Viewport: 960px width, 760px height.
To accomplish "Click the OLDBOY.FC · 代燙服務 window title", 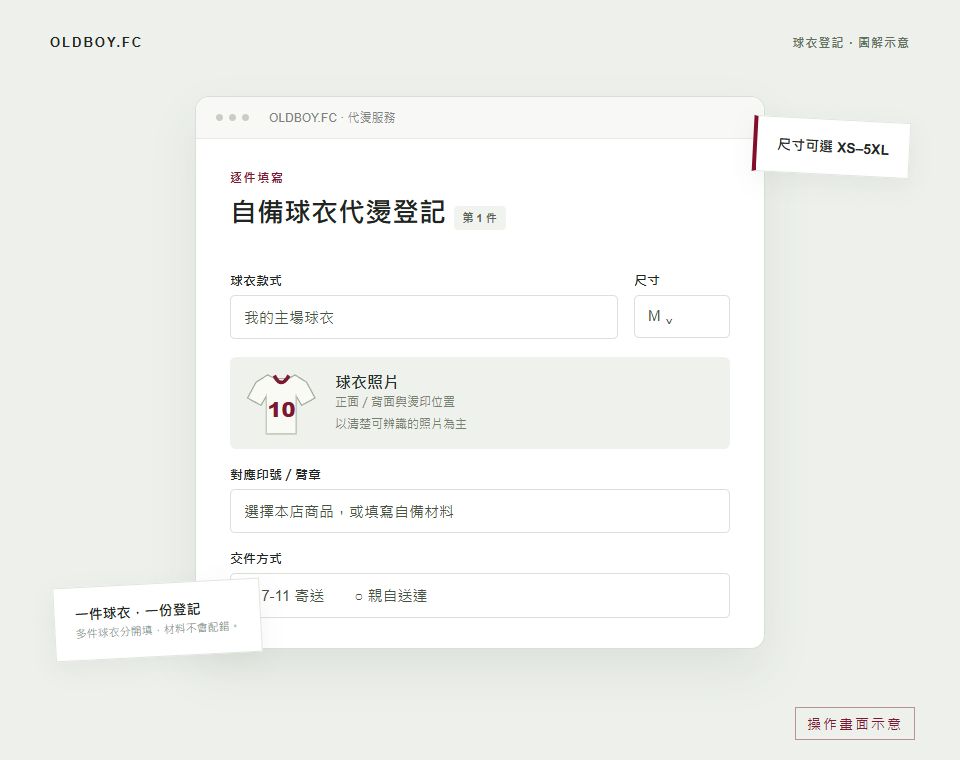I will [332, 118].
